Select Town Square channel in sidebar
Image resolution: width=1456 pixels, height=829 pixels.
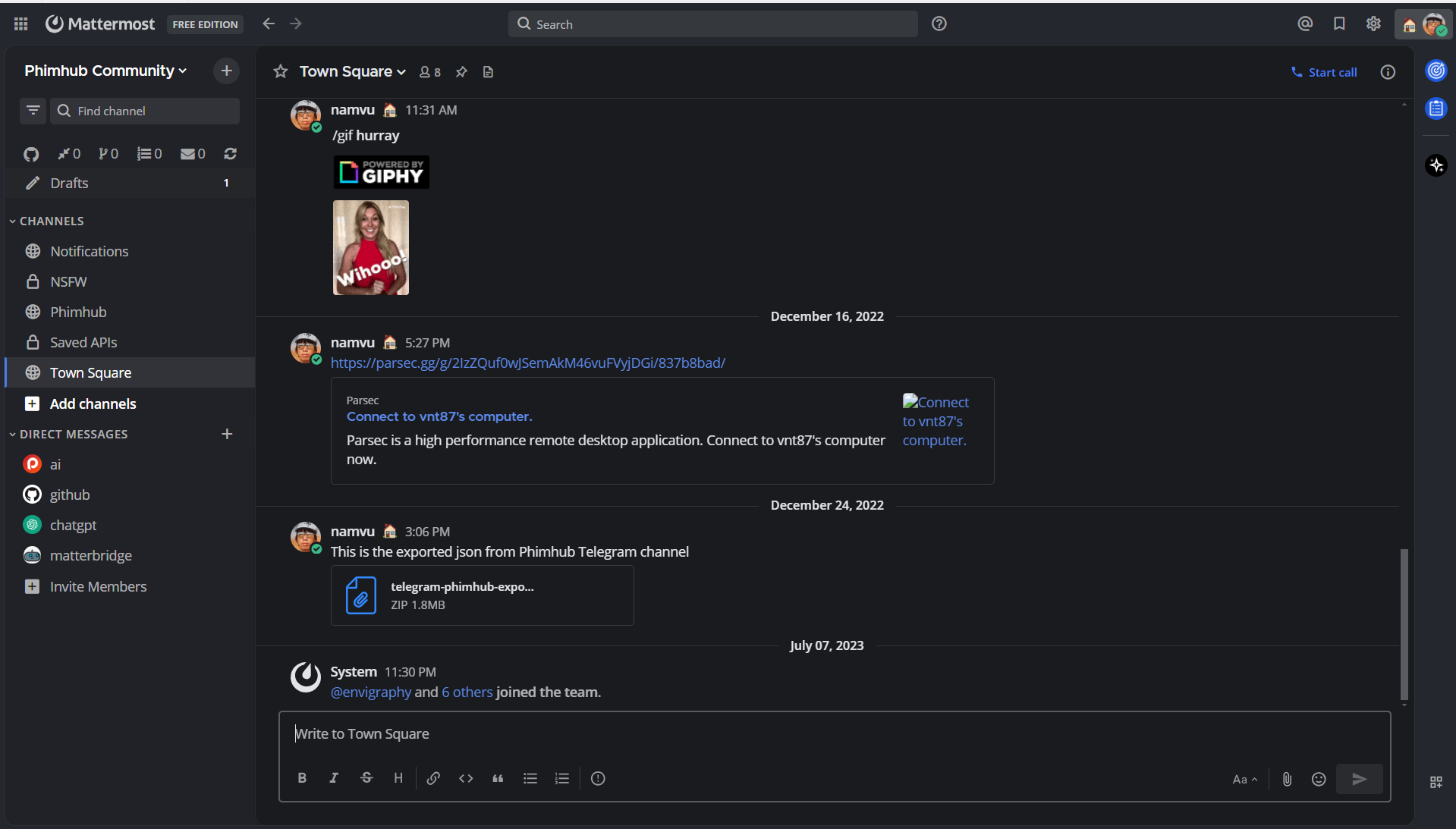pos(130,372)
